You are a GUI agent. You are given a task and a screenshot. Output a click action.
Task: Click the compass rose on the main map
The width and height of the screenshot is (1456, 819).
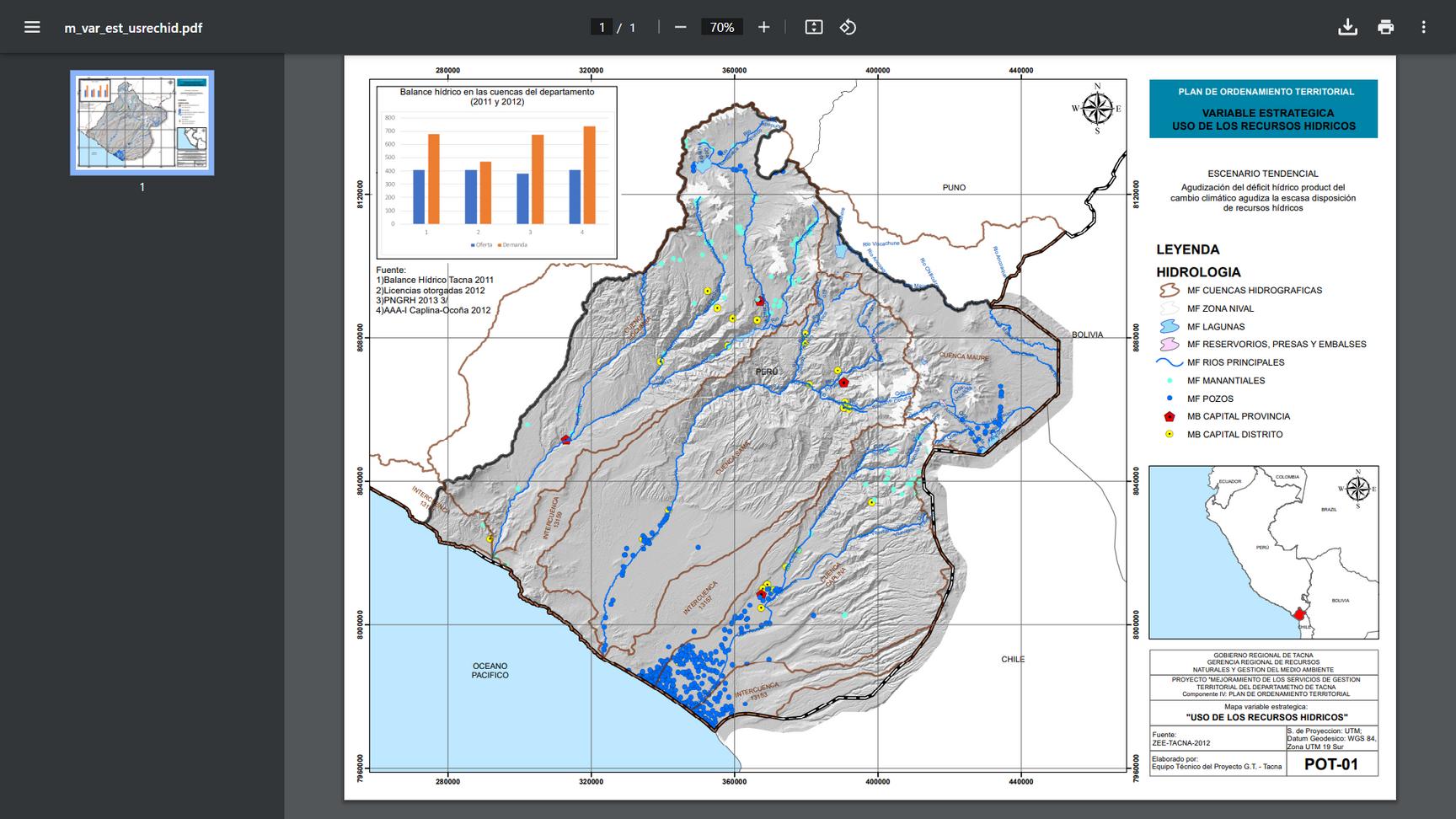[x=1097, y=108]
